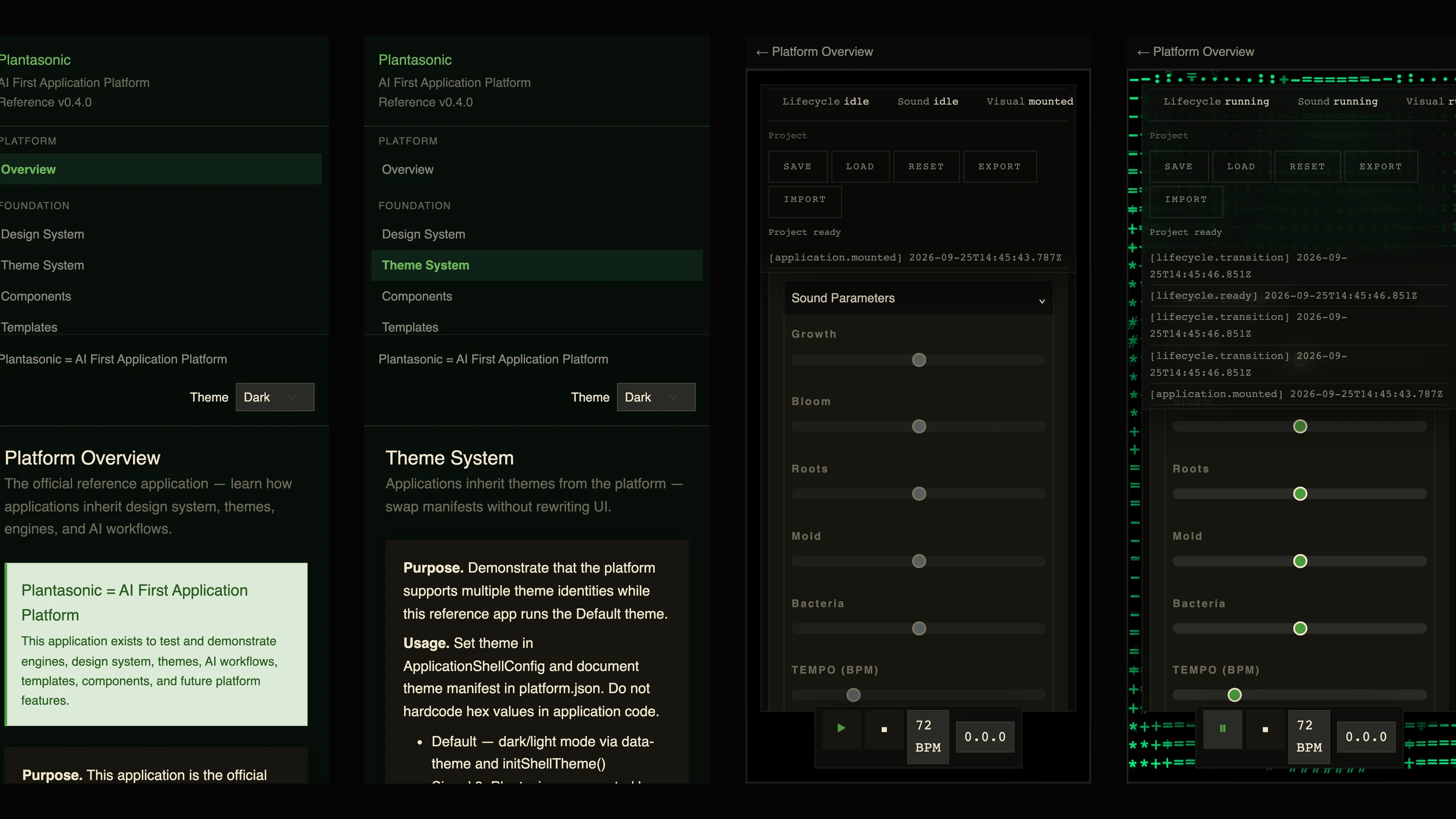Click the 72 BPM readout in the idle panel
The width and height of the screenshot is (1456, 819).
tap(928, 737)
